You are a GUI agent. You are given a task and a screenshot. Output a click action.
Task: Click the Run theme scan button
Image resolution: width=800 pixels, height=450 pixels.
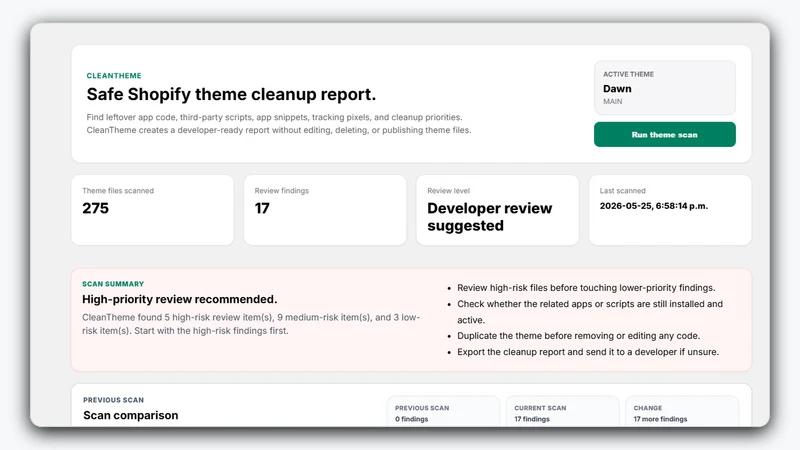point(664,135)
